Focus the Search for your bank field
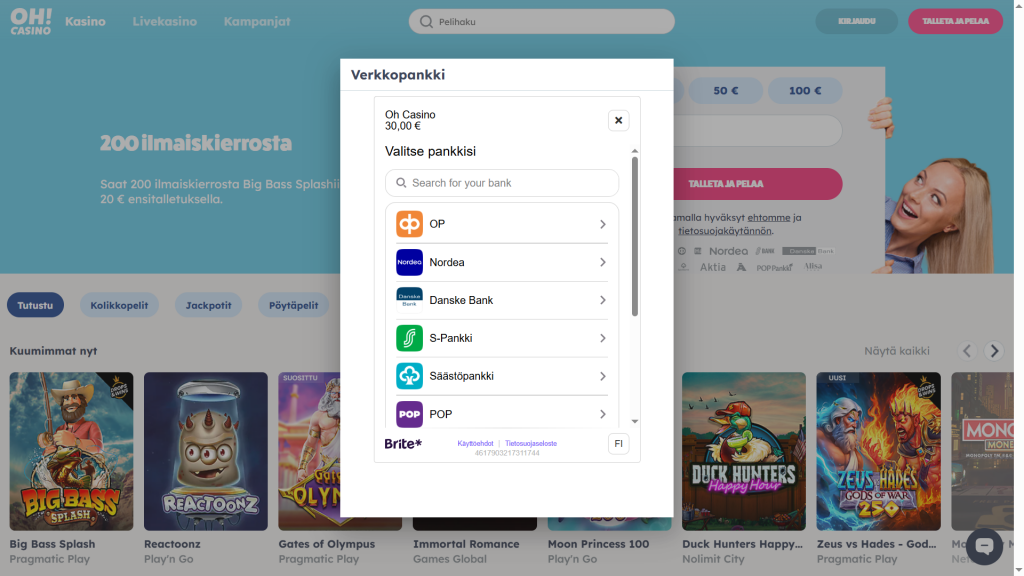1024x576 pixels. [502, 183]
